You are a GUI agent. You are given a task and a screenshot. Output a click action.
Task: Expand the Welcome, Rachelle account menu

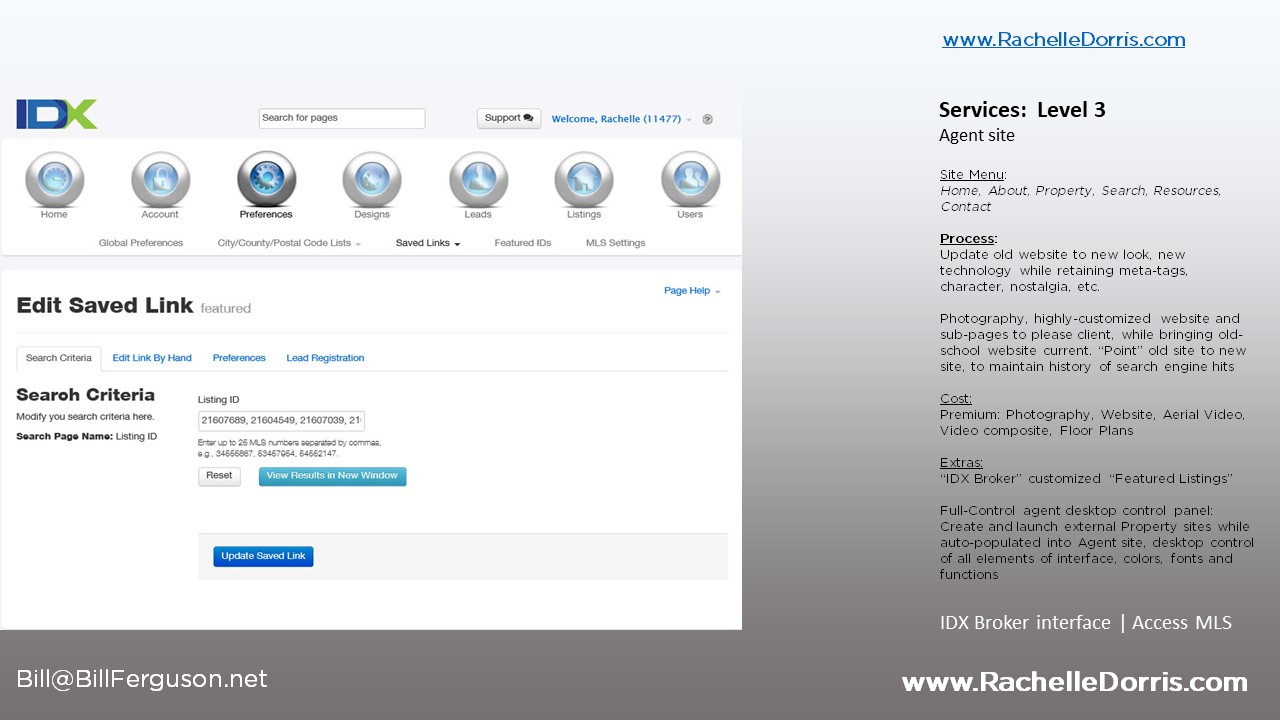point(621,119)
